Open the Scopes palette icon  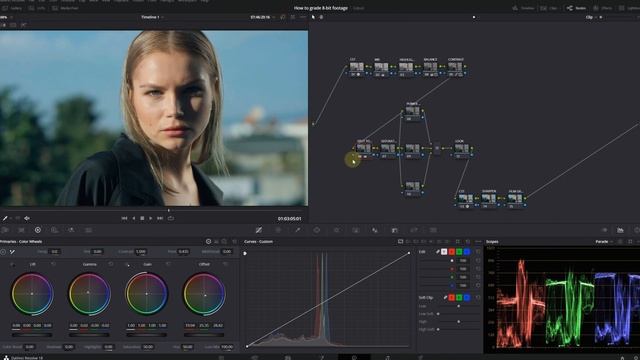click(x=620, y=230)
